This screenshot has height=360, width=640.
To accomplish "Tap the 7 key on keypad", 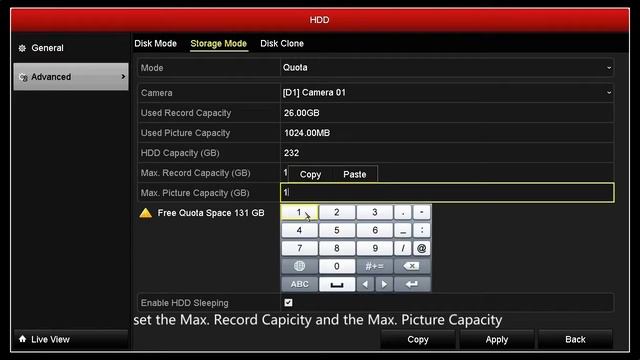I will click(x=299, y=248).
